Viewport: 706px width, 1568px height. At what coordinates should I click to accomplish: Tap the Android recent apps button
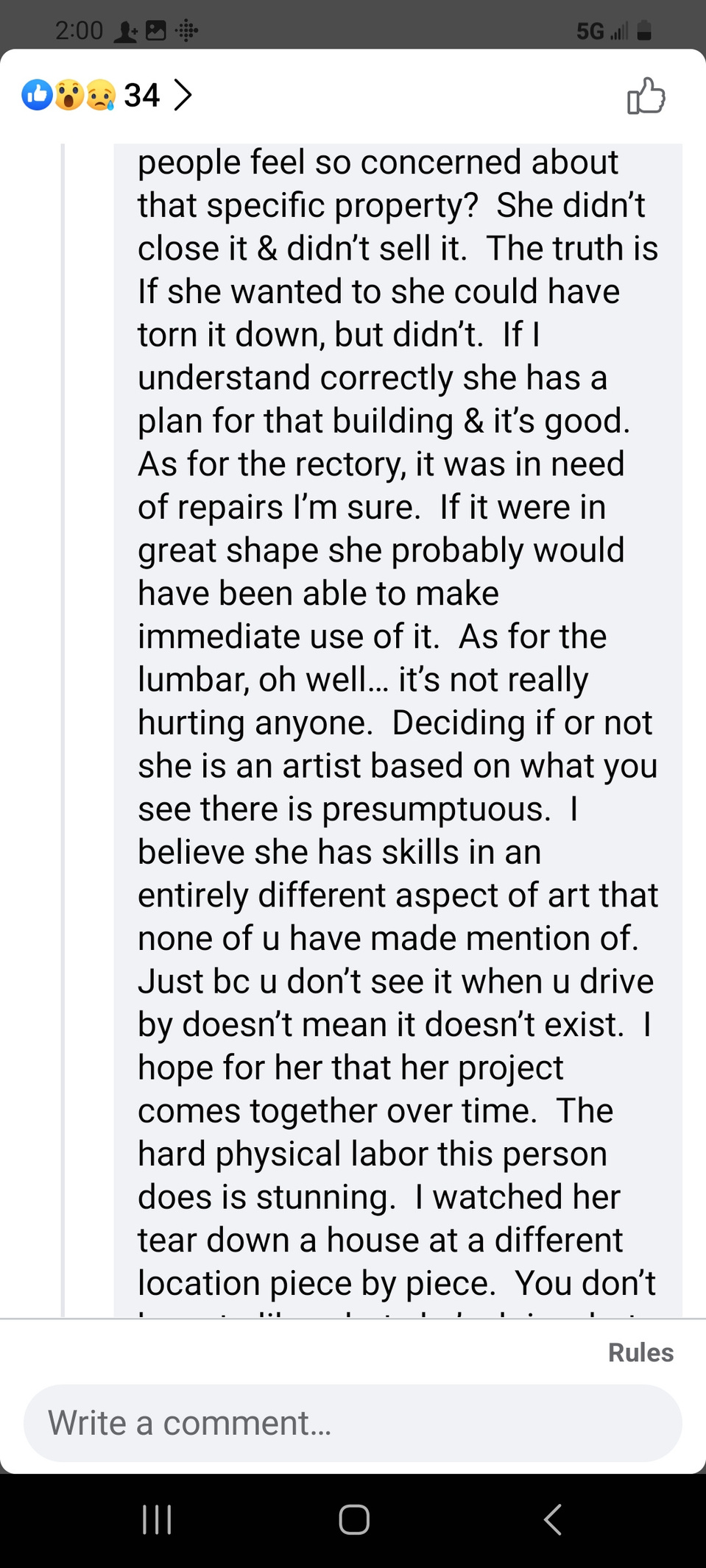point(157,1519)
